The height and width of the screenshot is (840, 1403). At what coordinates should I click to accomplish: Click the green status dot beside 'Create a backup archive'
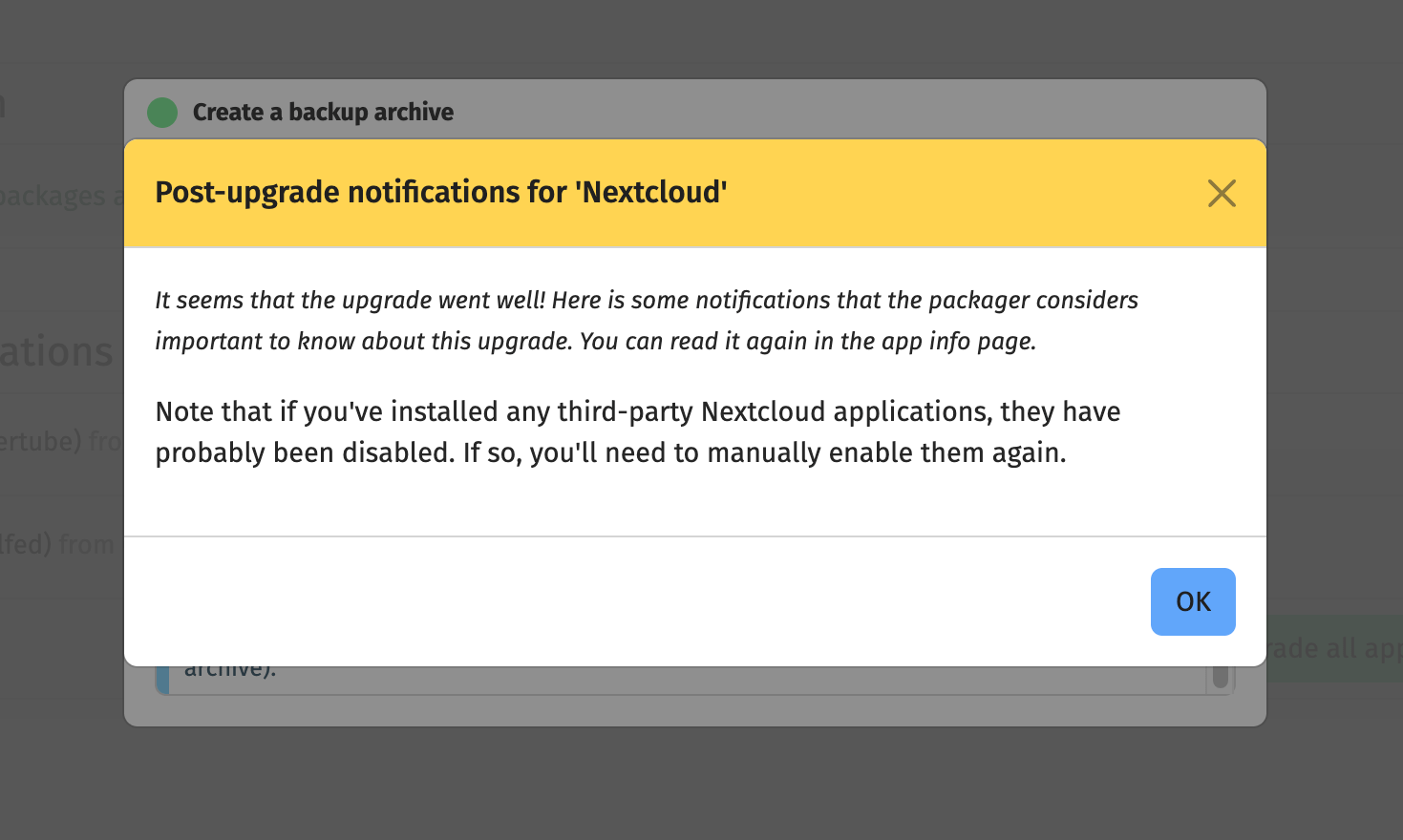tap(162, 112)
